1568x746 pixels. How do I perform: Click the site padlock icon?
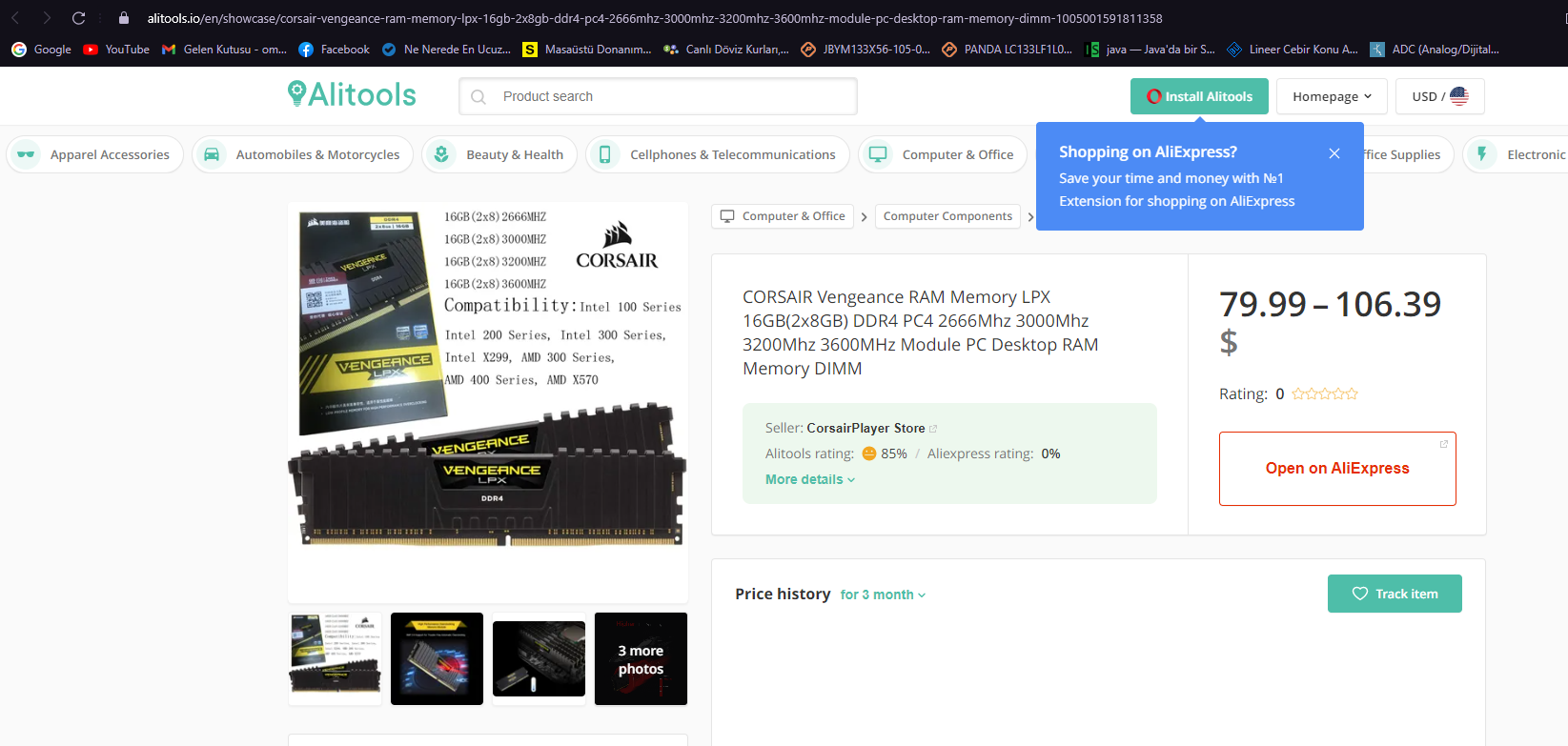click(x=124, y=18)
